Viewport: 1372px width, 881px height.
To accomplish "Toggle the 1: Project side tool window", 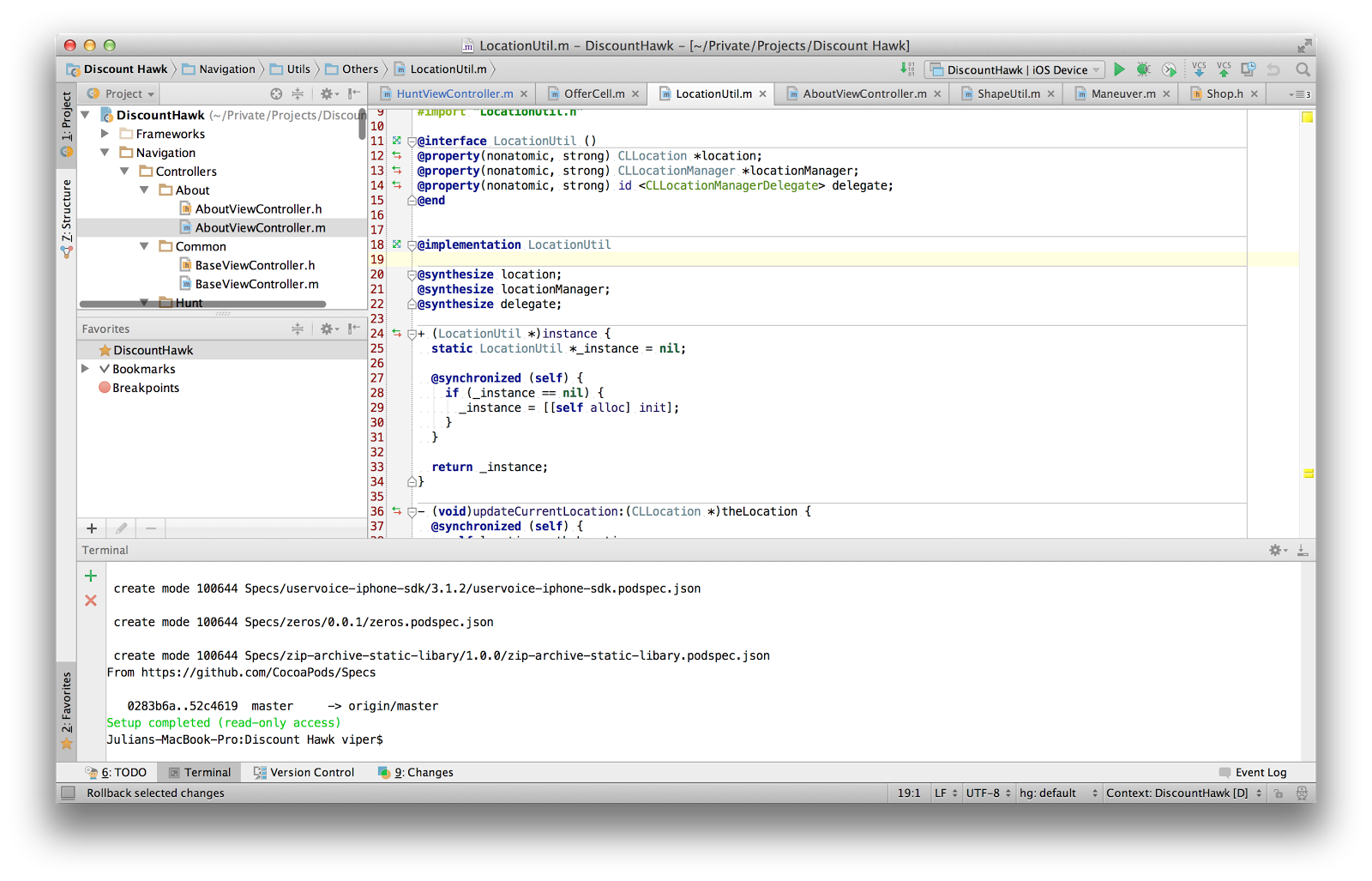I will pos(66,124).
